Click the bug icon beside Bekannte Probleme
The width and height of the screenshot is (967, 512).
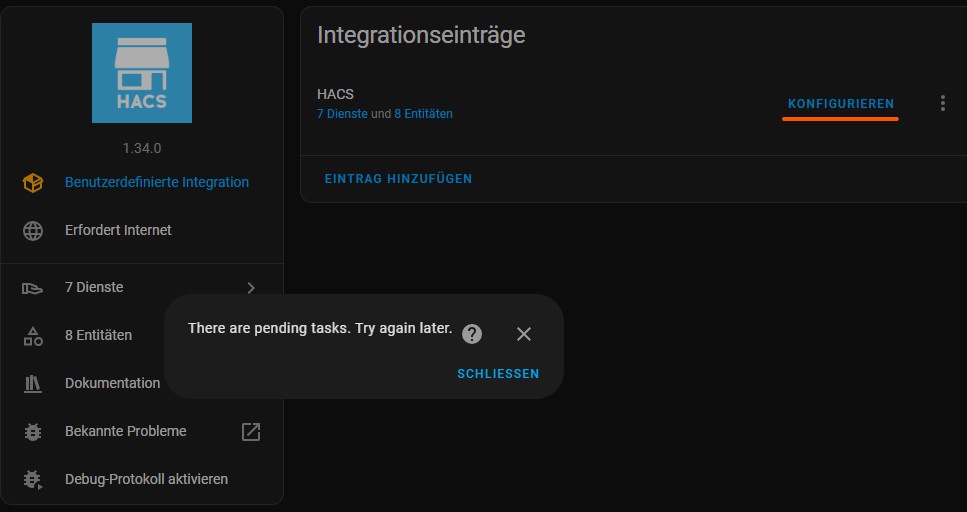tap(33, 432)
